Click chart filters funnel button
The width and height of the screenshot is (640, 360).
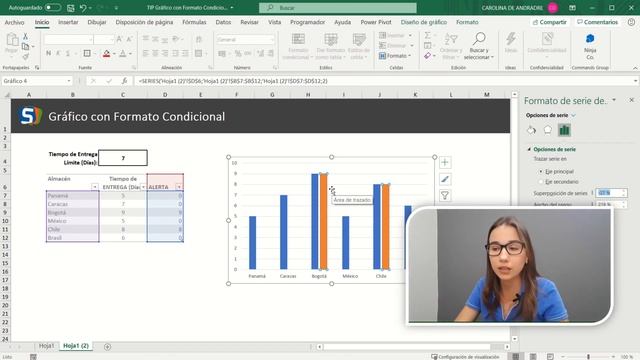[445, 196]
